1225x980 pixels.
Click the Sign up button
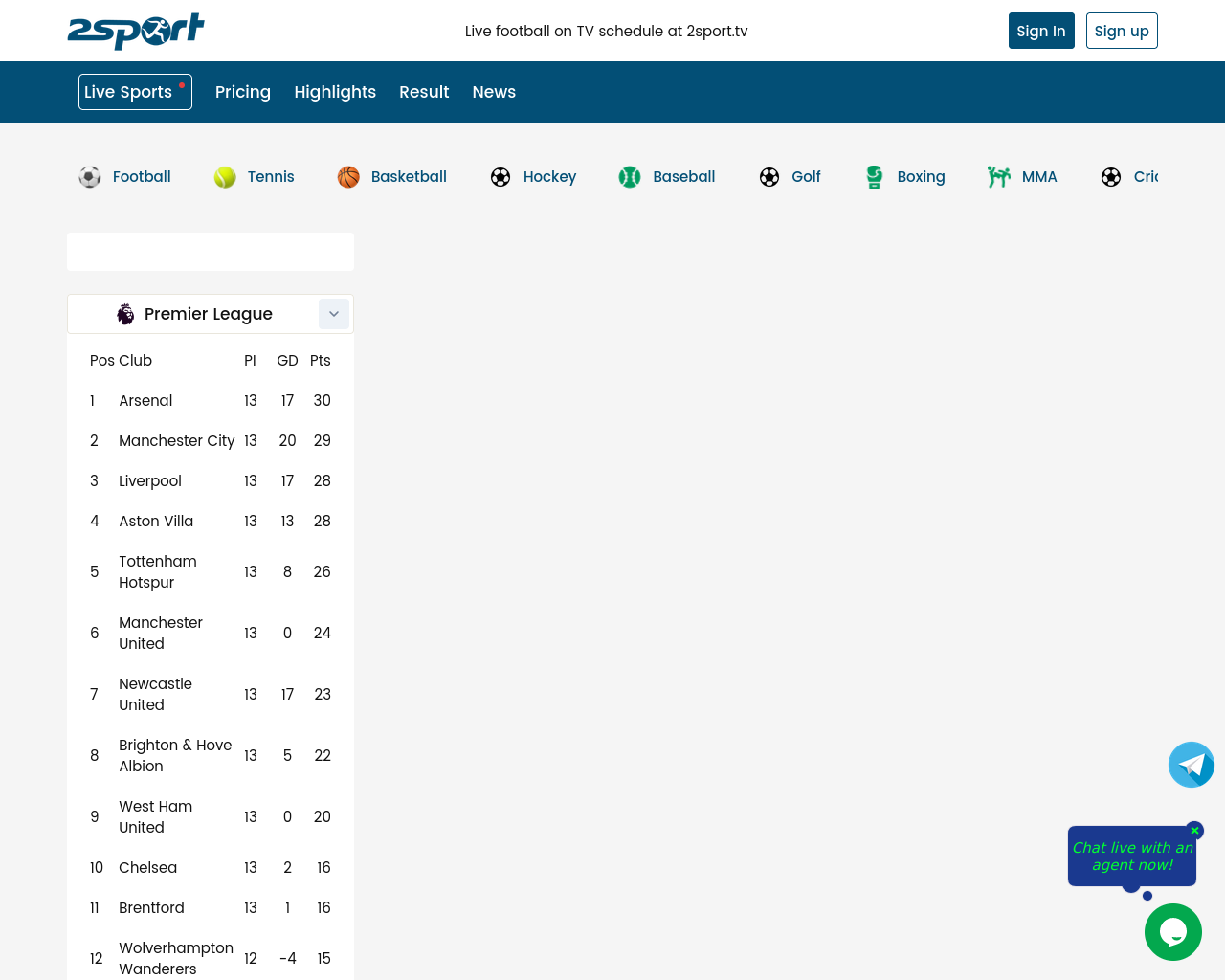1122,31
